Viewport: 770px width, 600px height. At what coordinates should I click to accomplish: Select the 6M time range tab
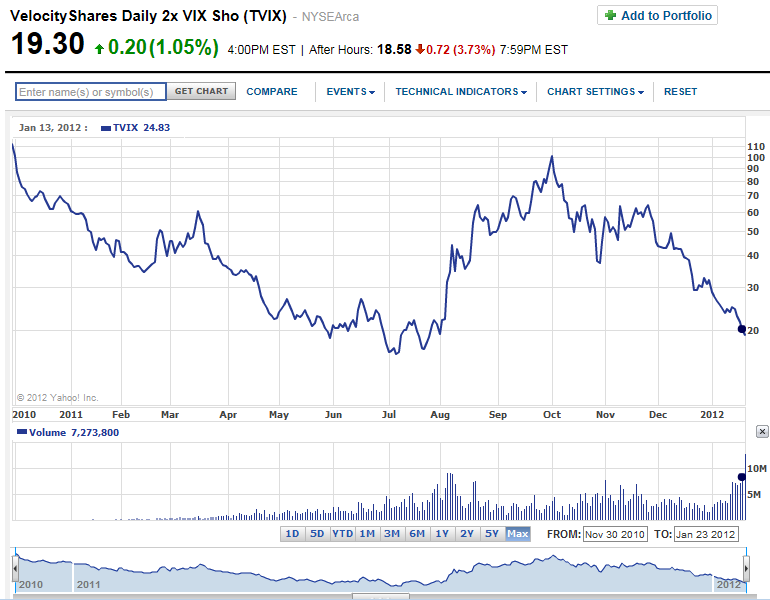417,534
